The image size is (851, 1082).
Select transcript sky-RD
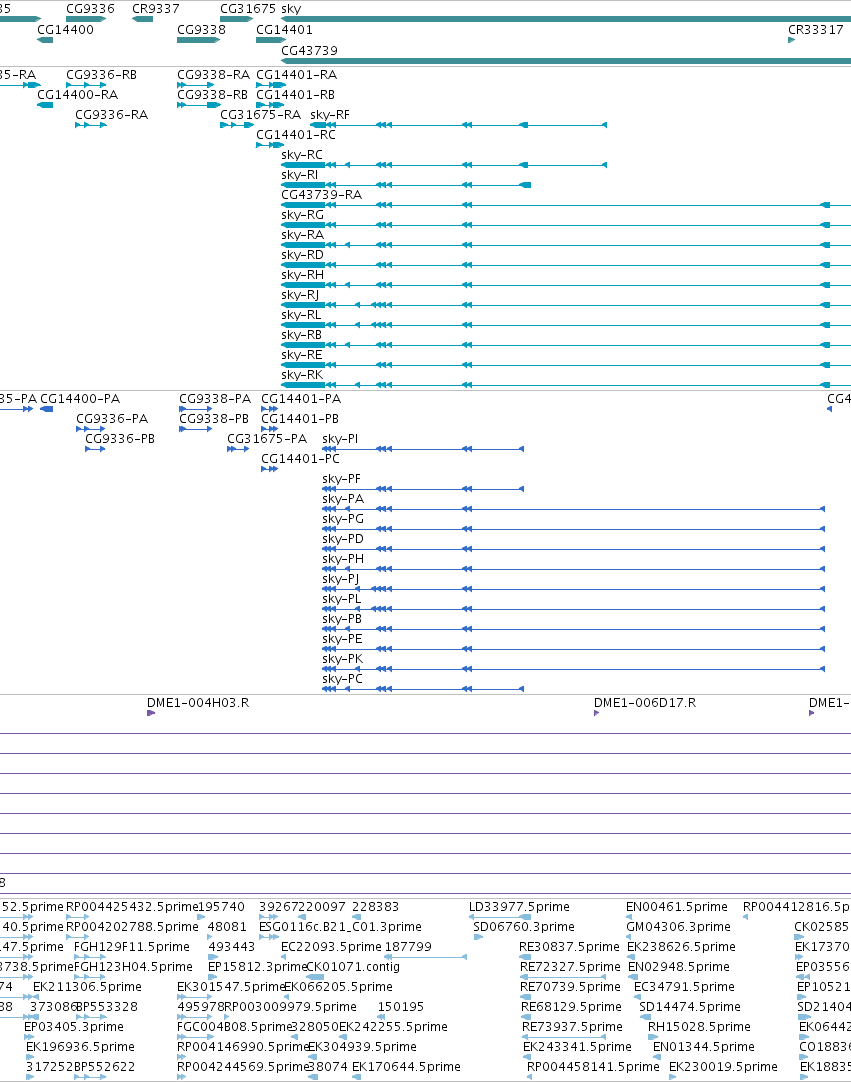(302, 255)
